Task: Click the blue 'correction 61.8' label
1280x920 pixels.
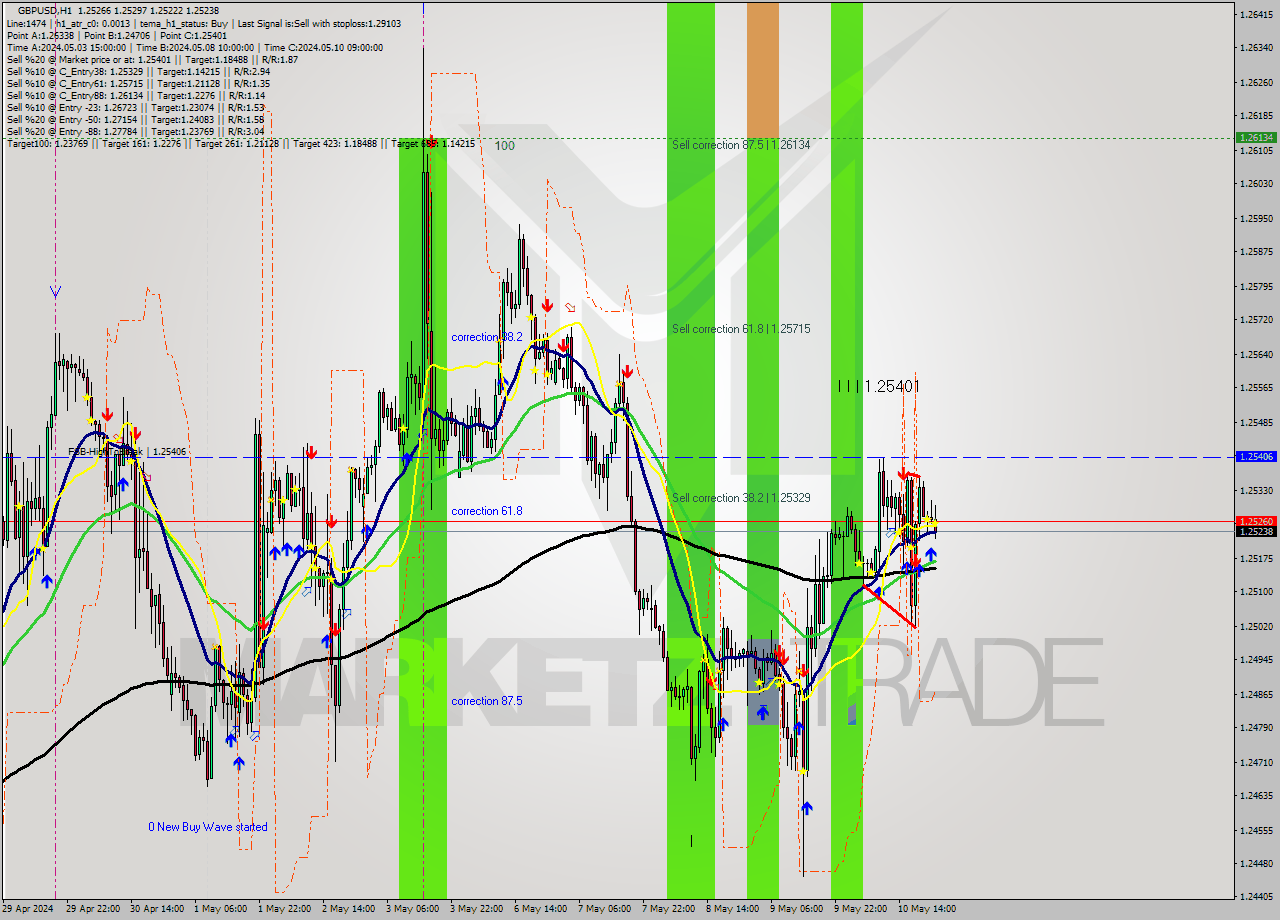Action: pyautogui.click(x=487, y=511)
